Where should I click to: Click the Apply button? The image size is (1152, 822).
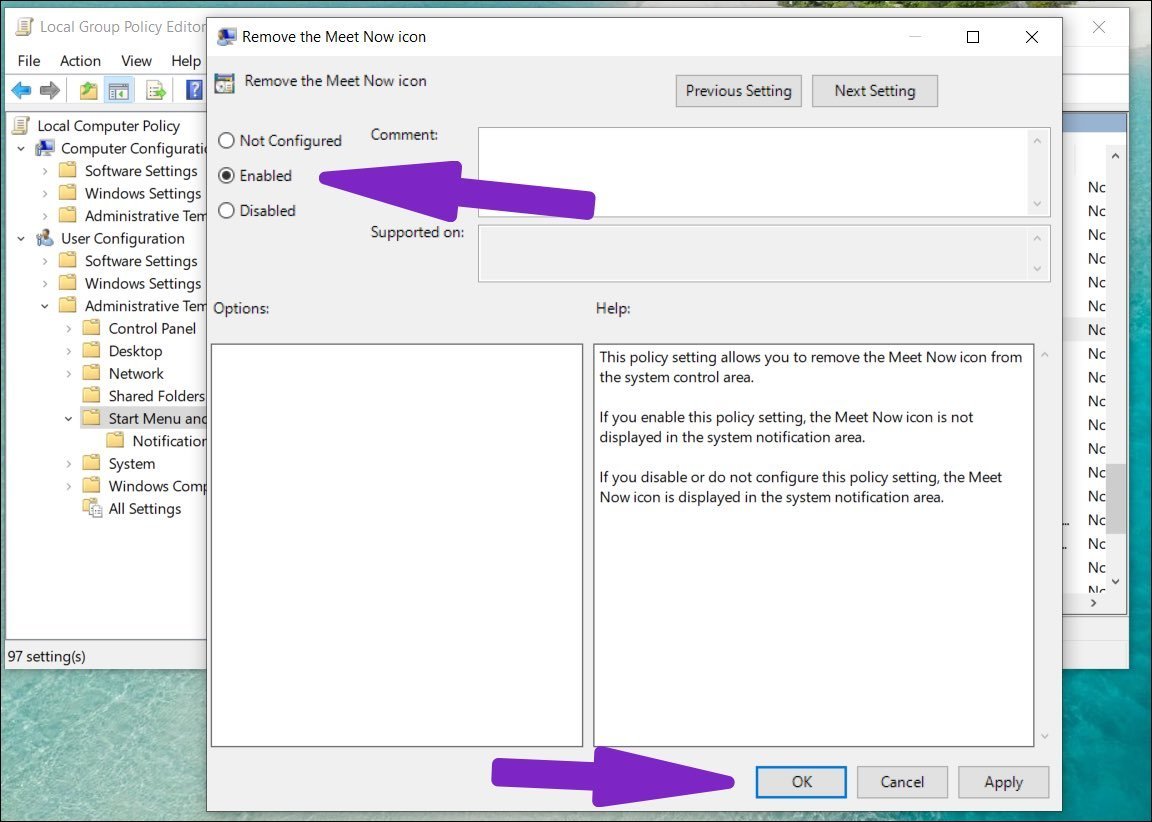pyautogui.click(x=1004, y=782)
